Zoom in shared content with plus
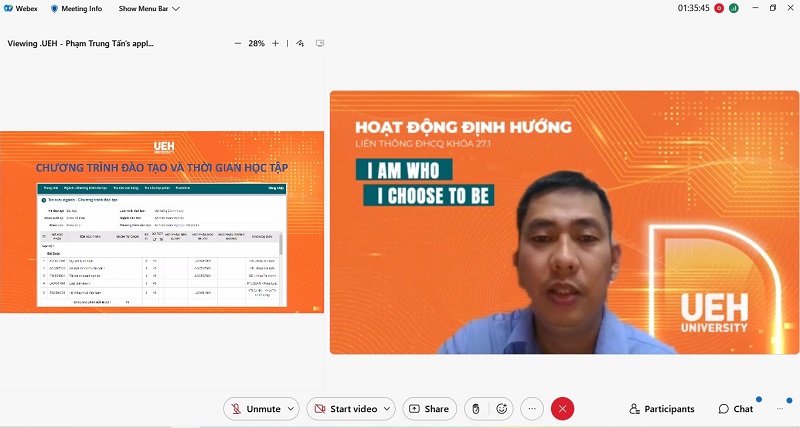Screen dimensions: 800x428 click(276, 43)
